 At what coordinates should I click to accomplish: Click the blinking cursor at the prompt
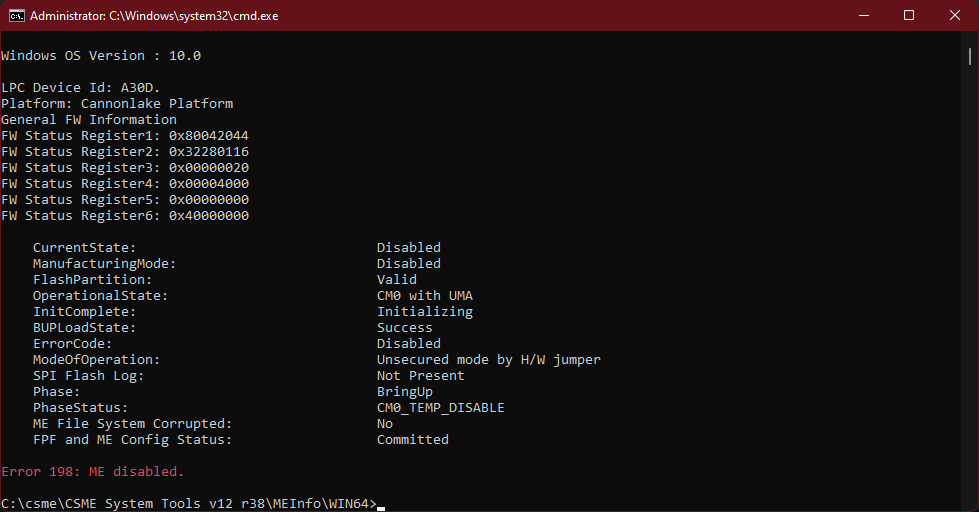[381, 508]
